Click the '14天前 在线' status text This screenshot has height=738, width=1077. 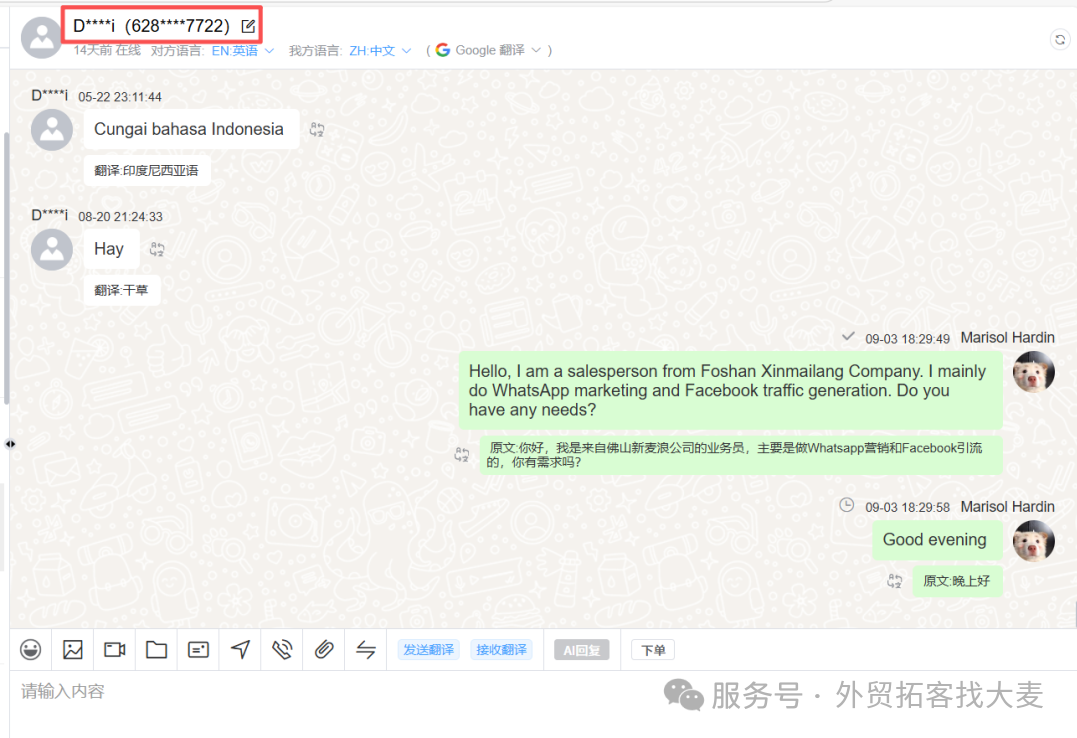[x=107, y=51]
